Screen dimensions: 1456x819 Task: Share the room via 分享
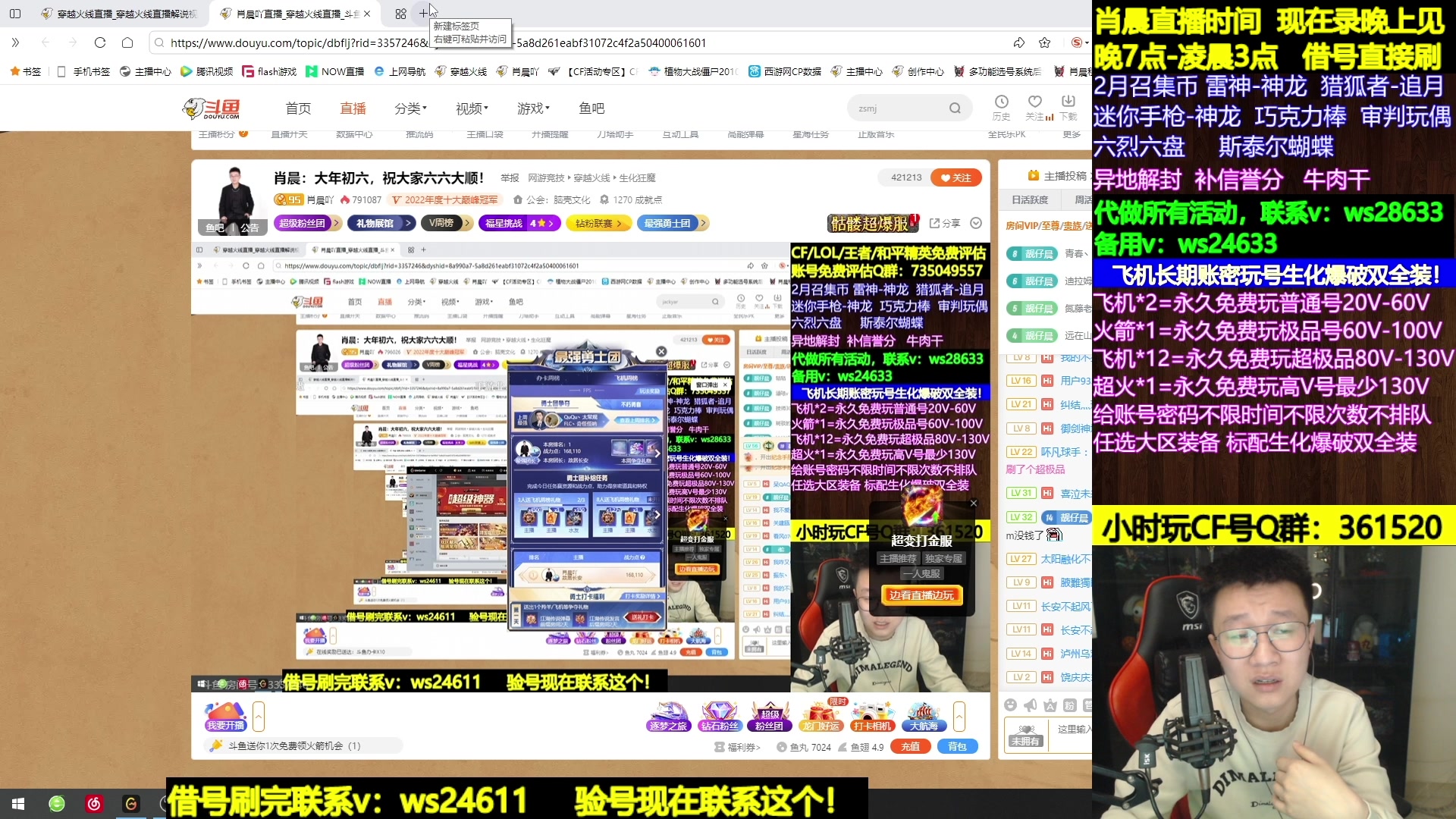pos(945,223)
